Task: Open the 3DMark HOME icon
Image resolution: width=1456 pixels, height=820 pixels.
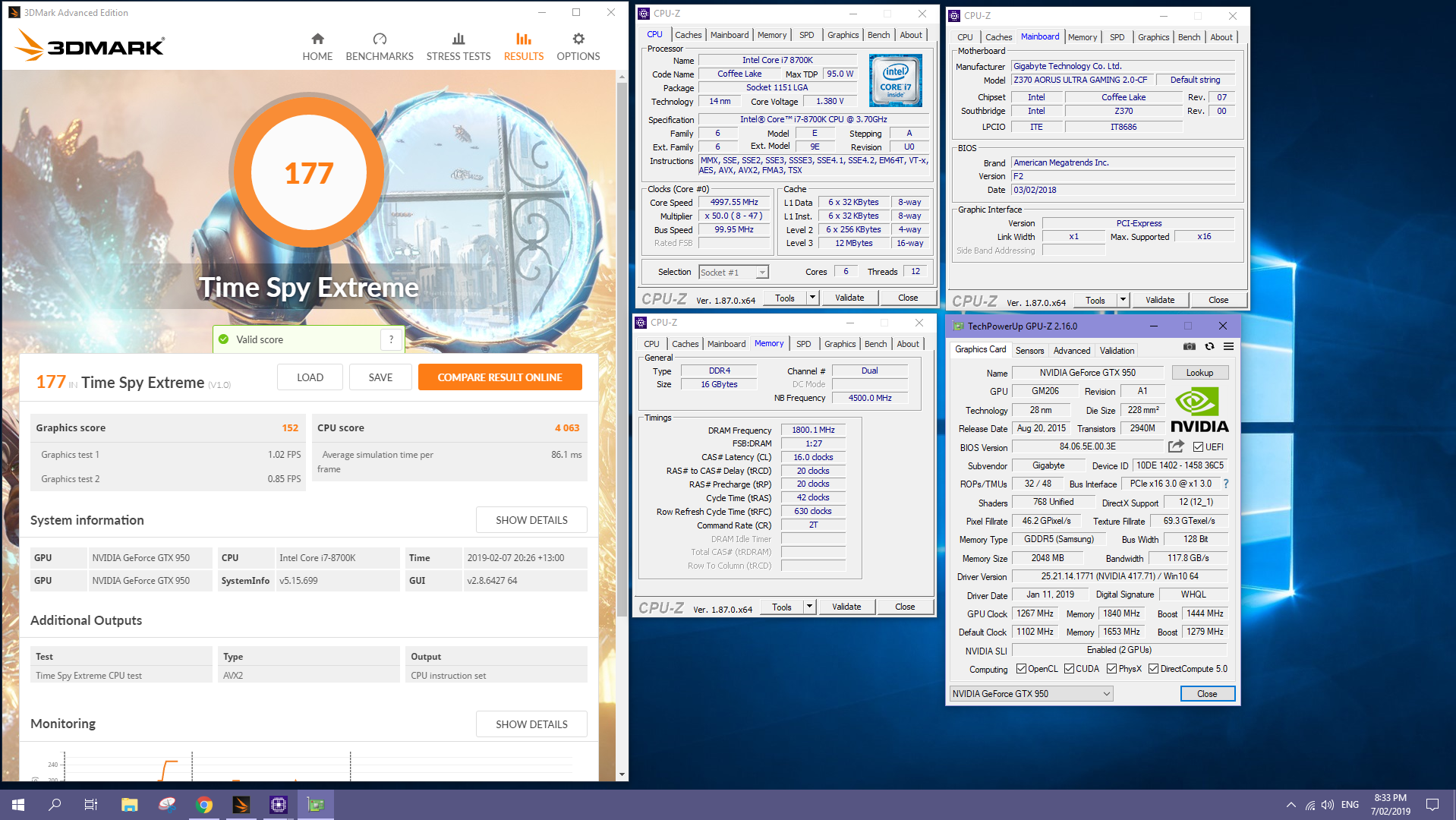Action: point(317,39)
